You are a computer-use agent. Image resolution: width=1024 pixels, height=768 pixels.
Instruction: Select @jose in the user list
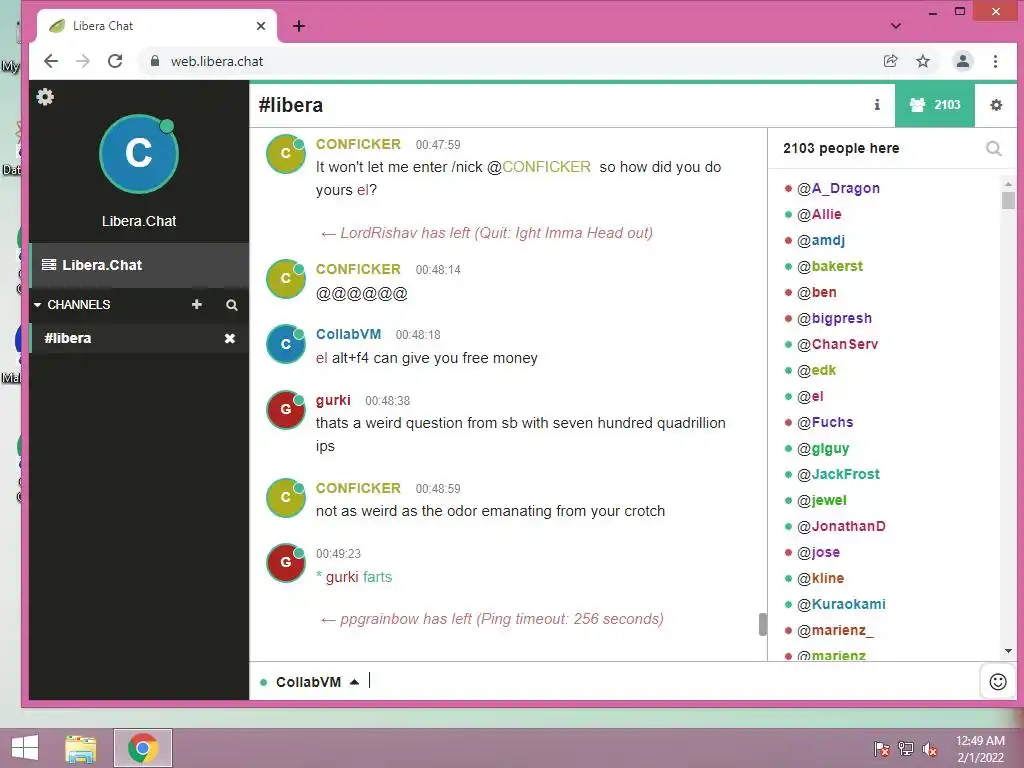point(818,552)
